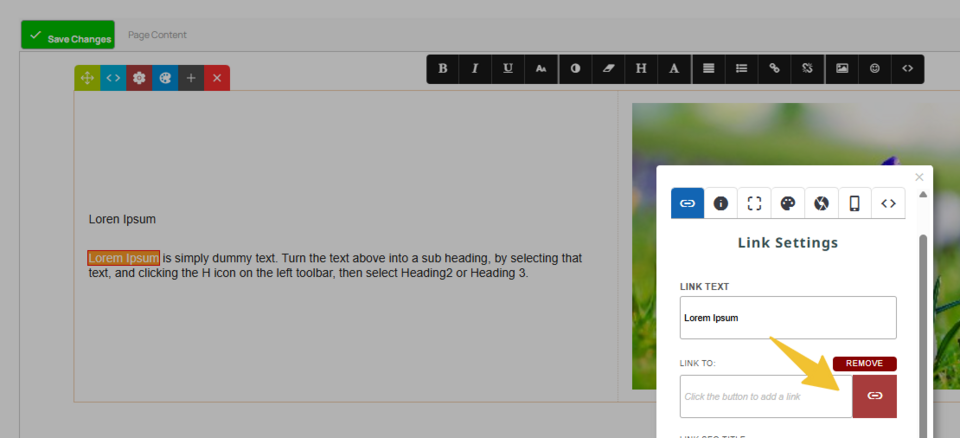Click the unlink broken chain icon
Image resolution: width=960 pixels, height=438 pixels.
807,69
